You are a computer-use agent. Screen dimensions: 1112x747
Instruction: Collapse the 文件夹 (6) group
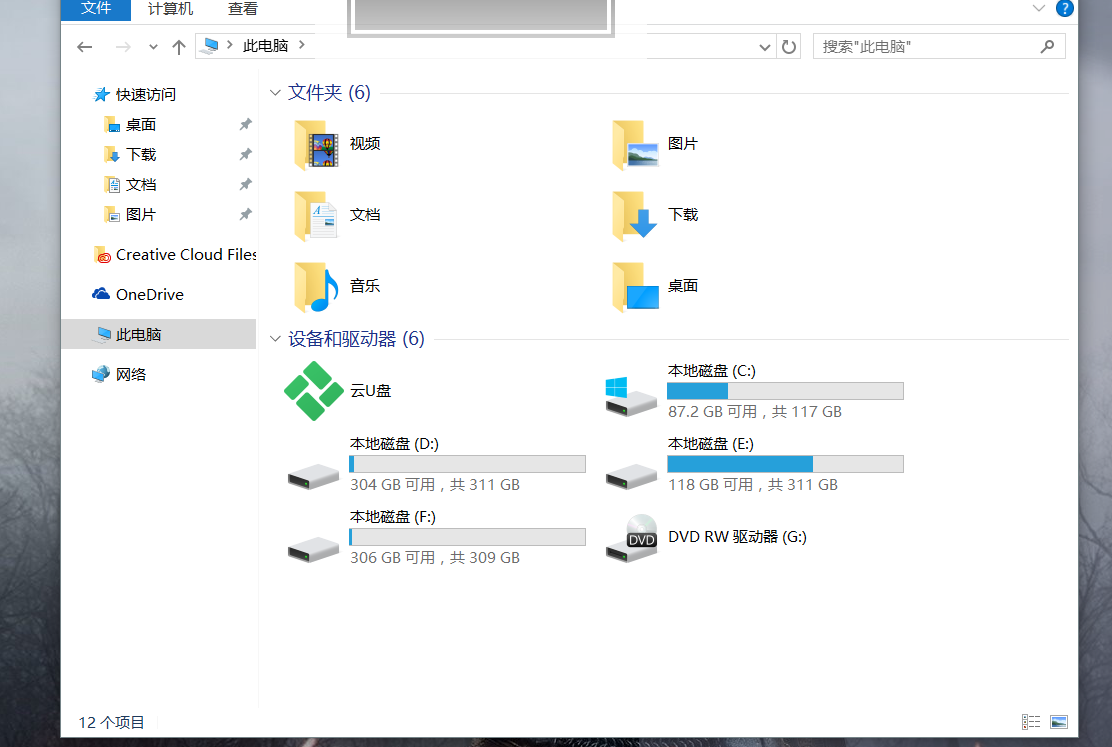pos(275,93)
